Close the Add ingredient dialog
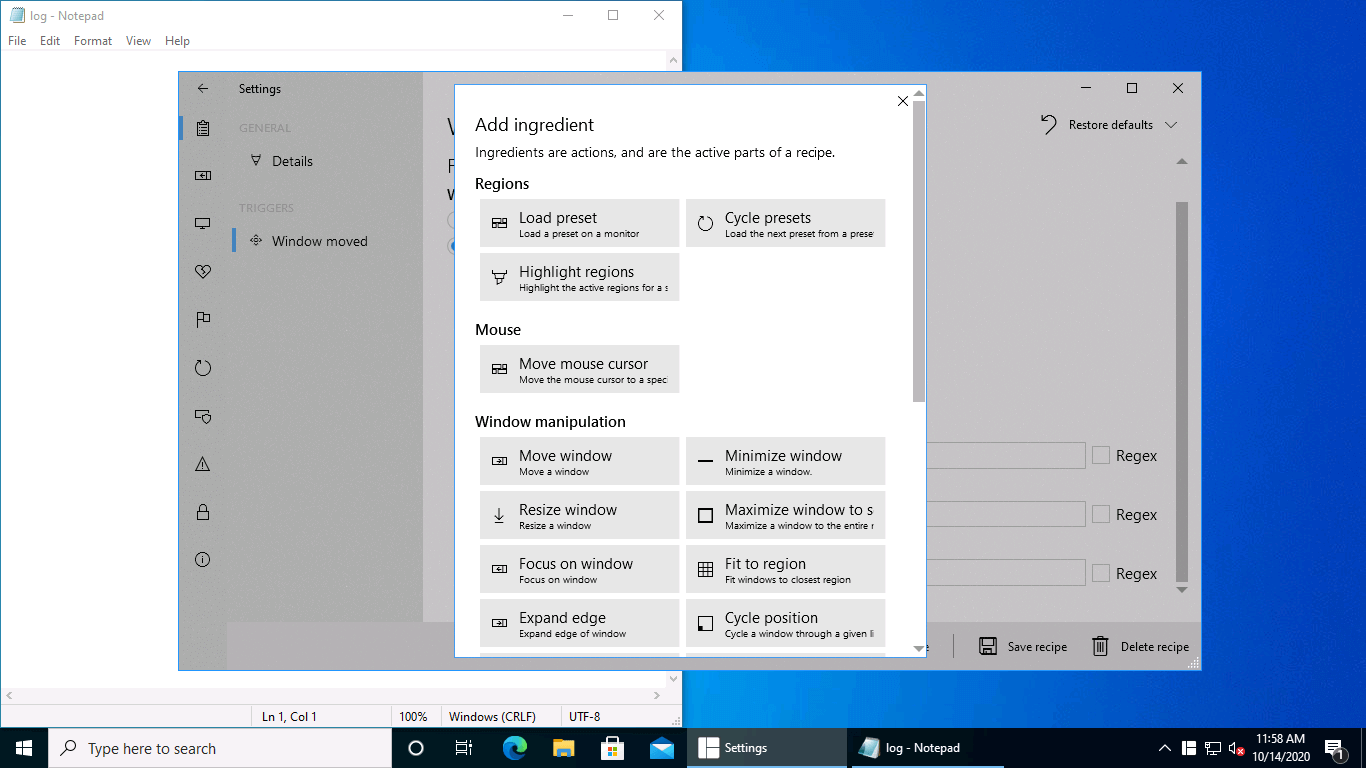The width and height of the screenshot is (1366, 768). 903,101
